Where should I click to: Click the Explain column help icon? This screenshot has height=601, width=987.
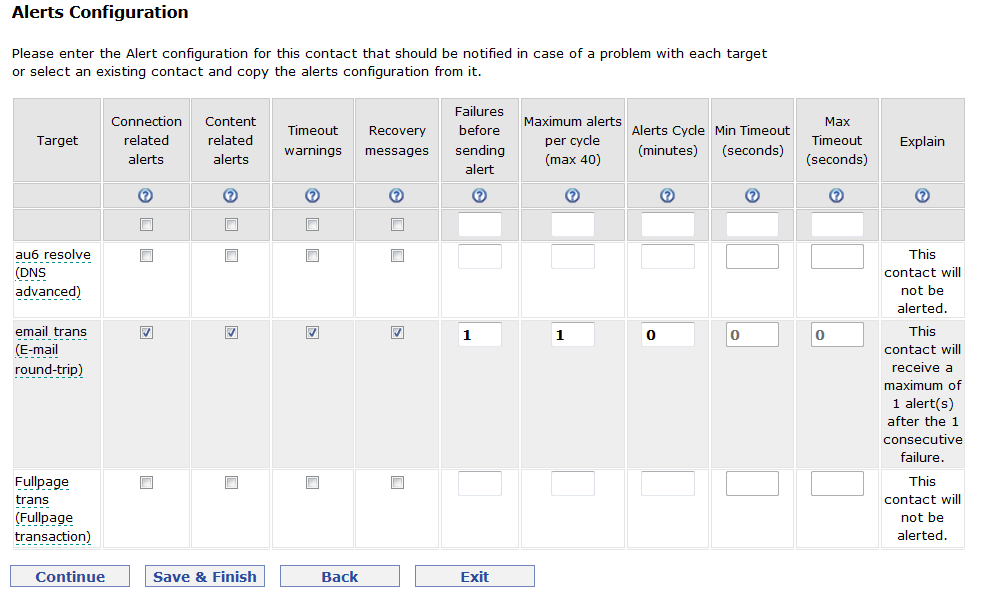tap(922, 196)
